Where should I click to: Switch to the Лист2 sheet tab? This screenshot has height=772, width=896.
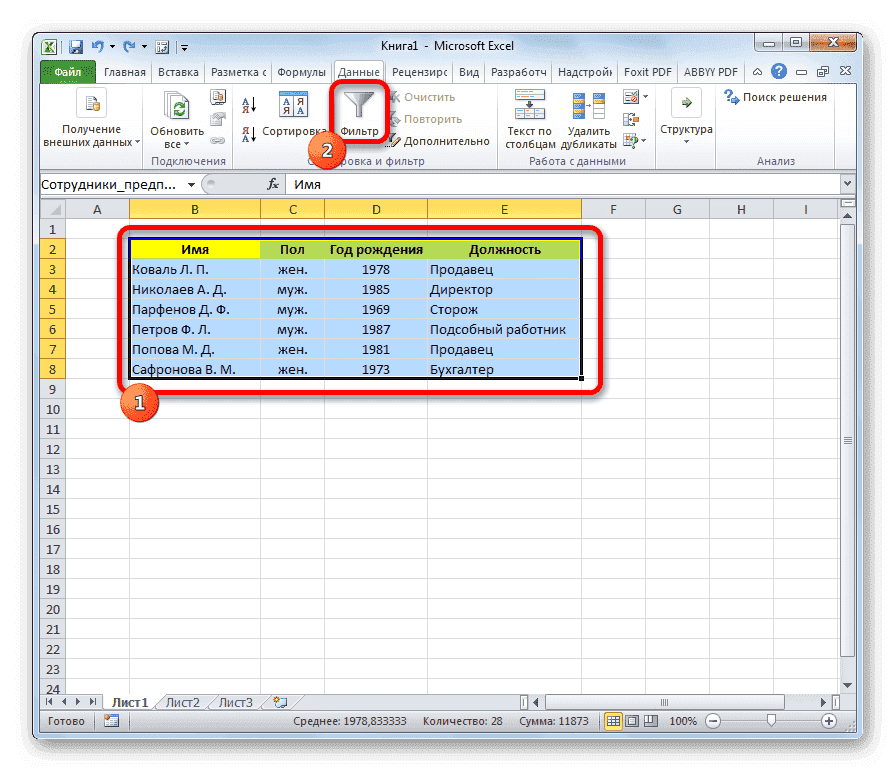click(x=181, y=702)
